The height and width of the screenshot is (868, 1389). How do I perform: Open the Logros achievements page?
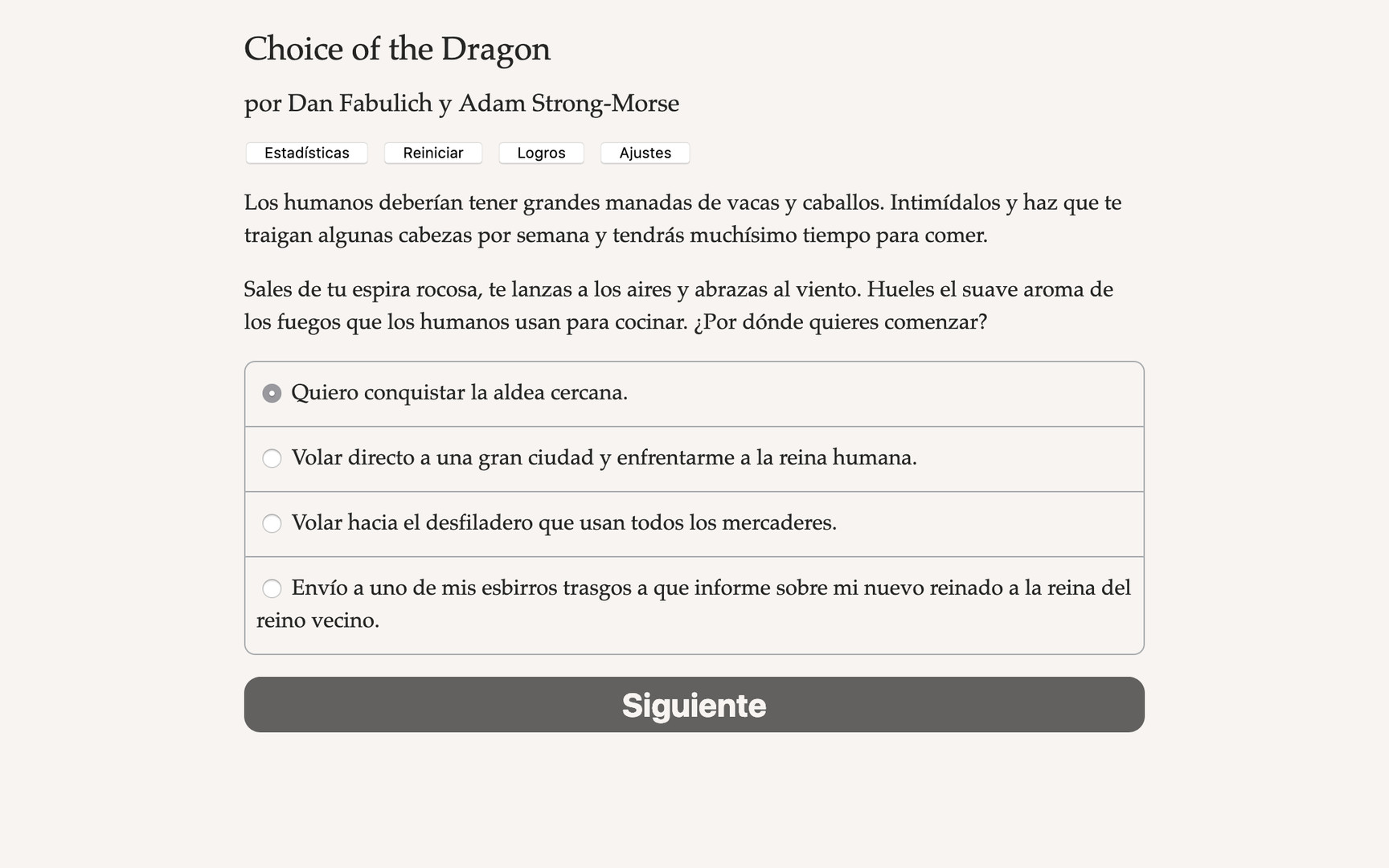tap(541, 153)
